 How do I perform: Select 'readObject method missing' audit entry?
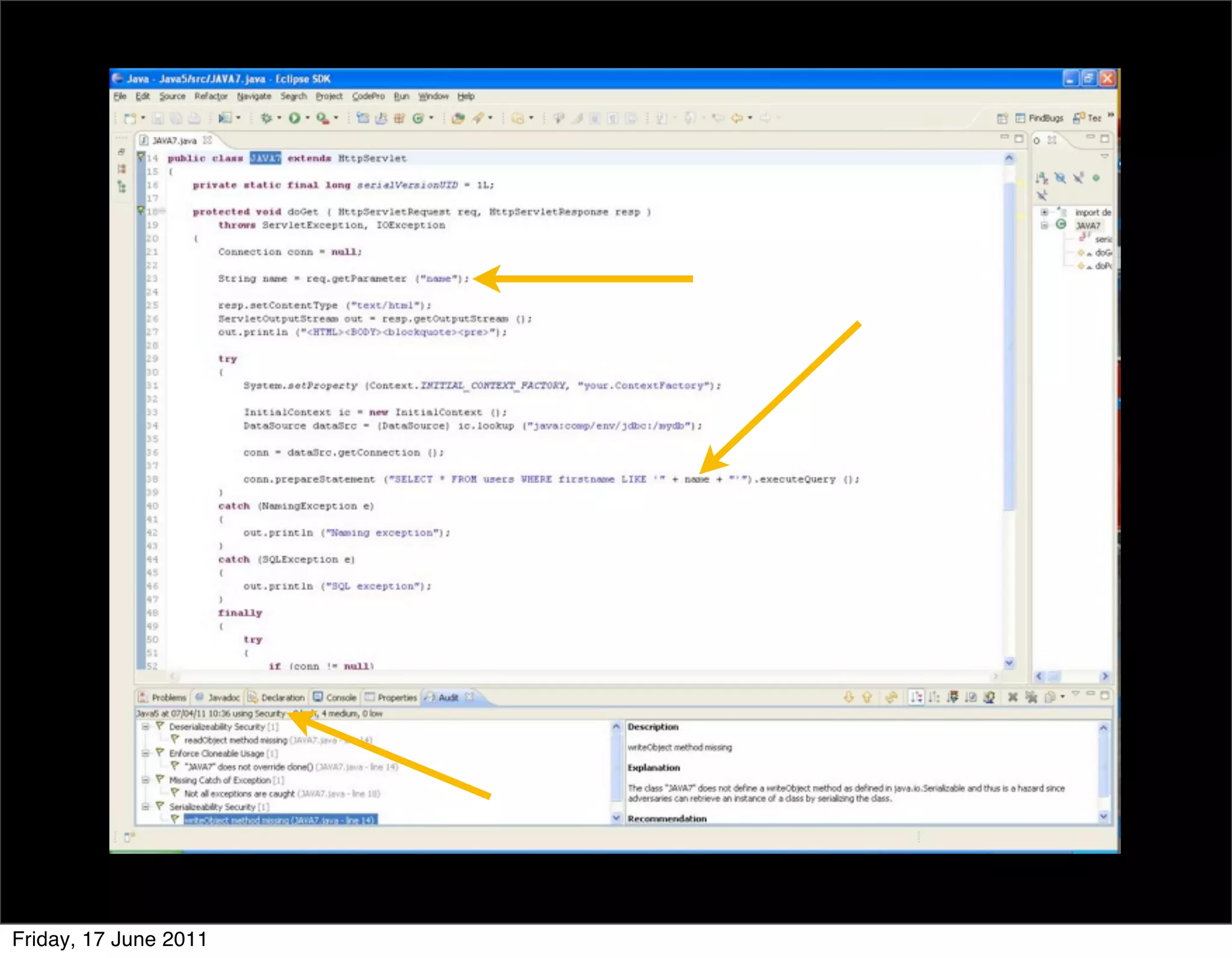click(235, 740)
